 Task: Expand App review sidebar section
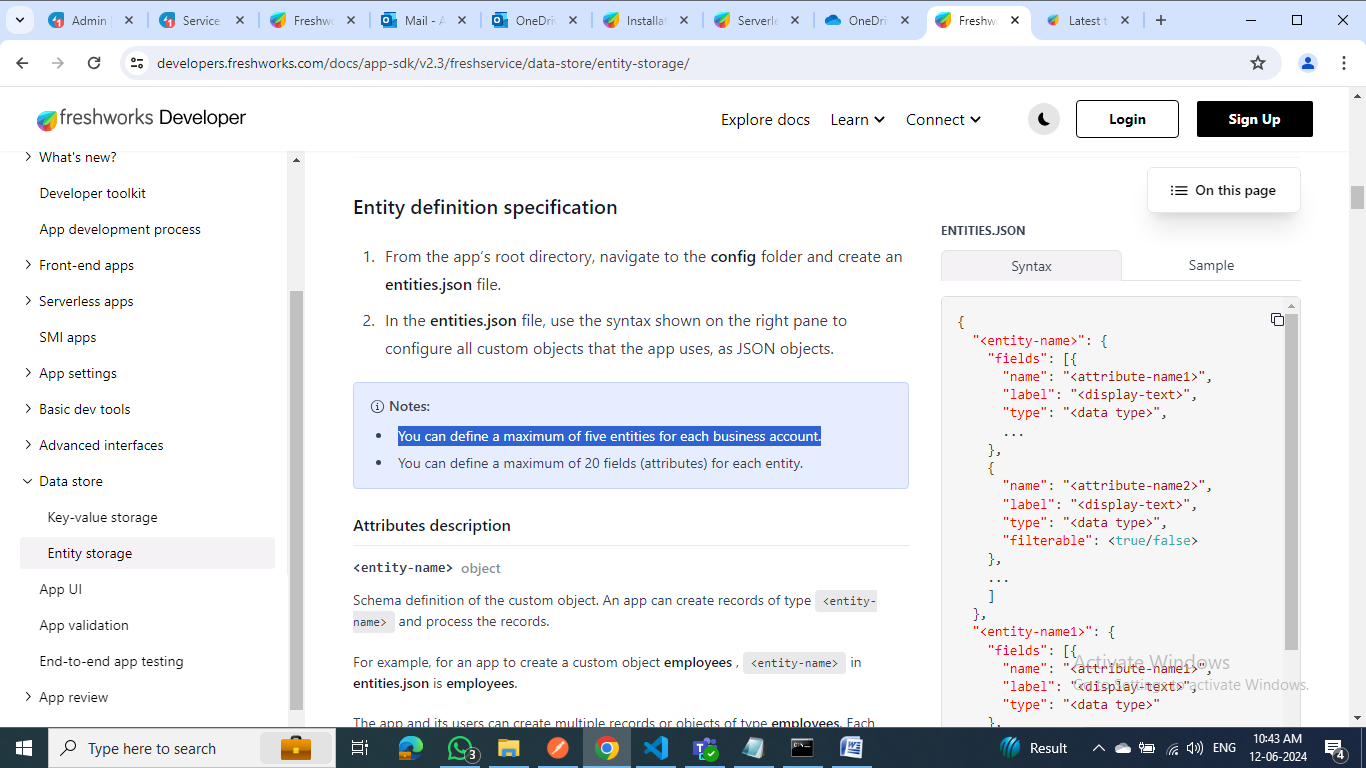coord(27,697)
